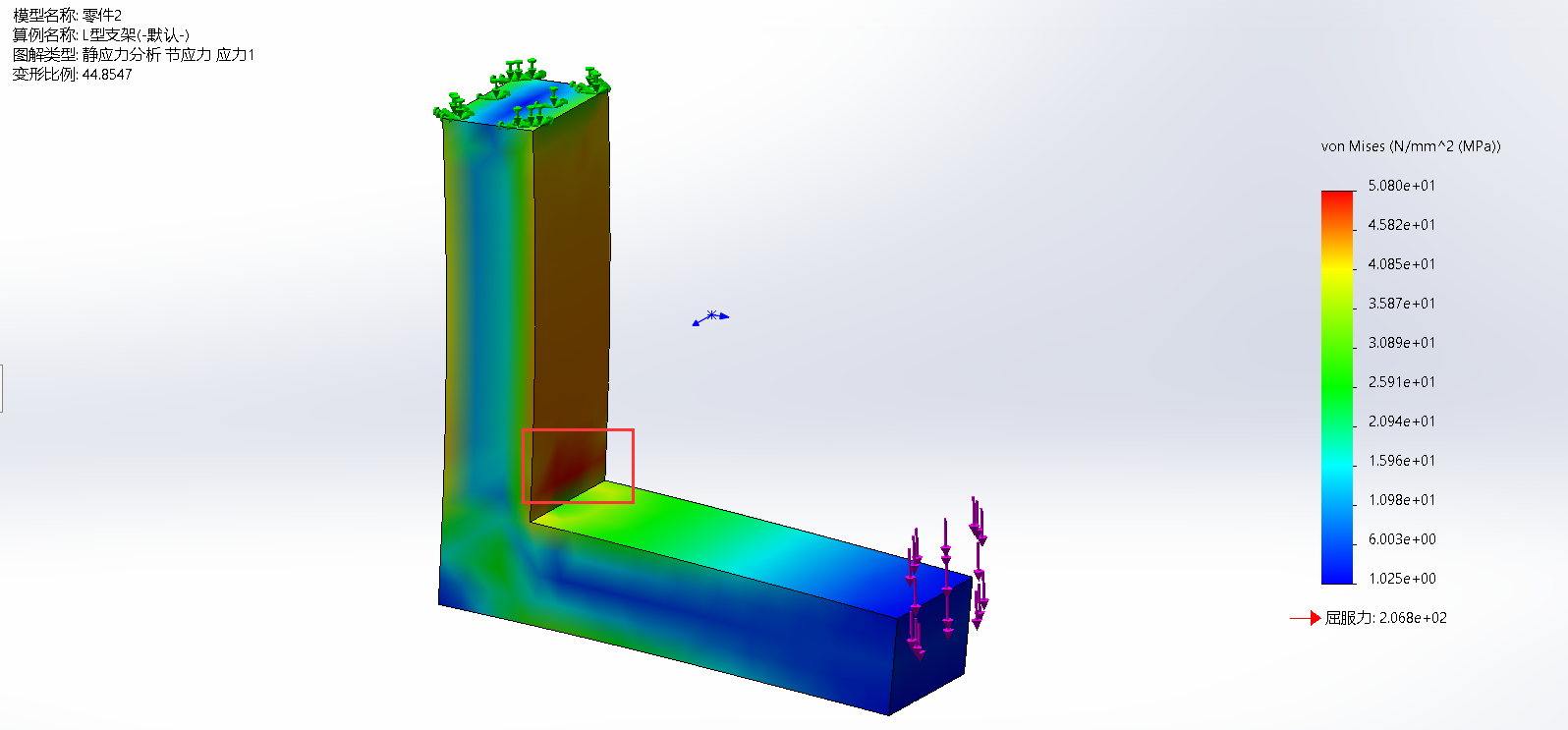Select legend minimum value 1.025e+00
The height and width of the screenshot is (730, 1568).
(1401, 579)
